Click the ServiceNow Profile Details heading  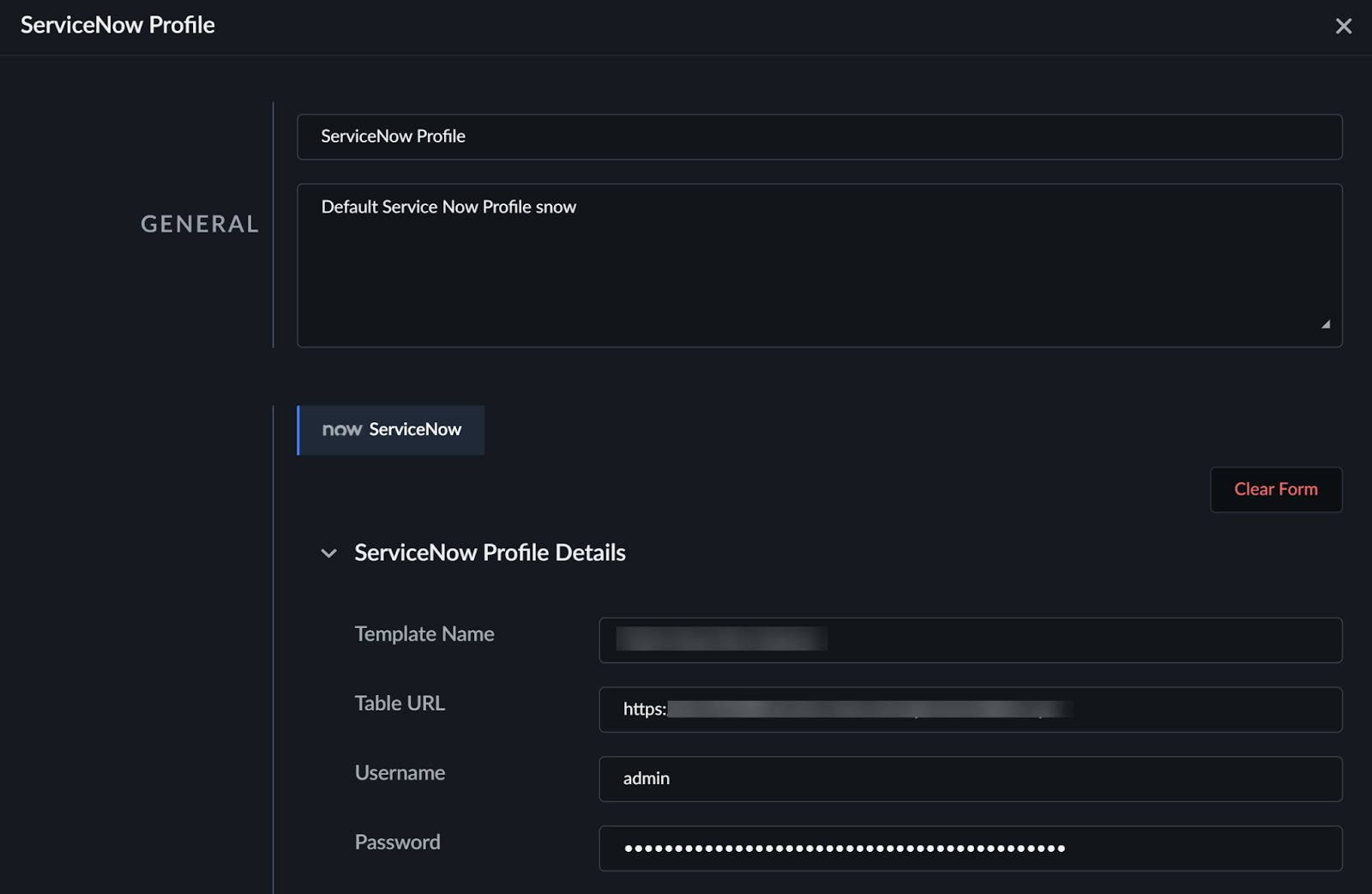click(x=490, y=553)
